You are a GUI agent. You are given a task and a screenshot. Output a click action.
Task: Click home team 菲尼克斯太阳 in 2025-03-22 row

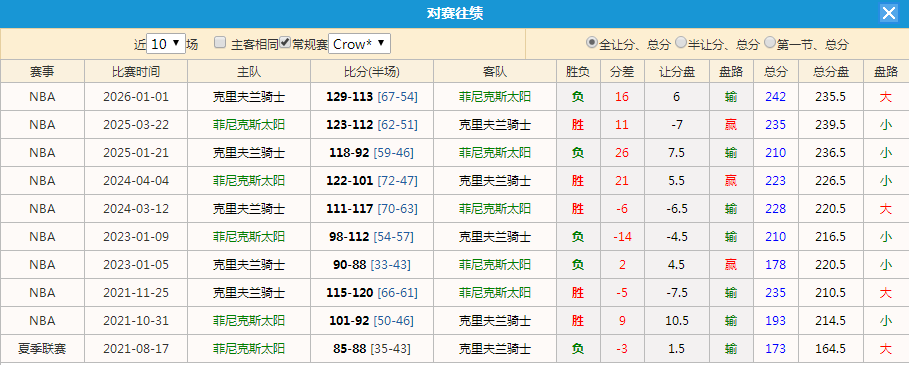249,125
